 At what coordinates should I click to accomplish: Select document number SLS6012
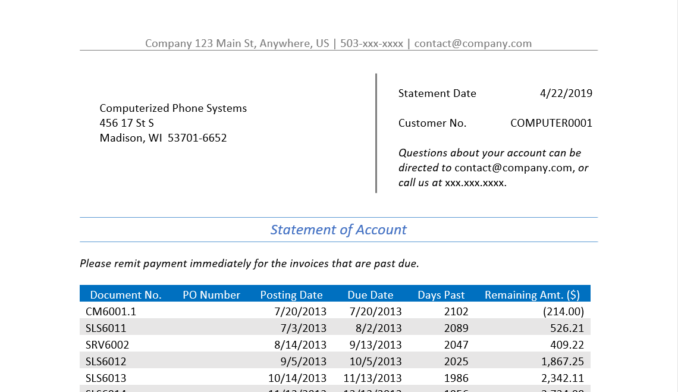tap(106, 361)
